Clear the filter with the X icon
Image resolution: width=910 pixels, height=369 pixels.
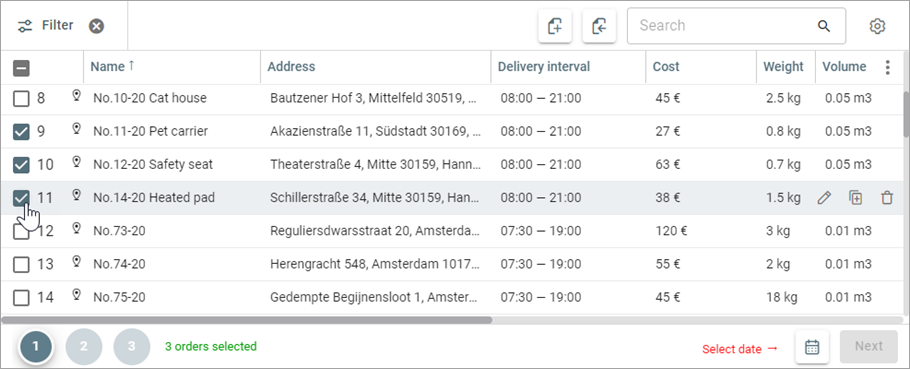click(96, 26)
